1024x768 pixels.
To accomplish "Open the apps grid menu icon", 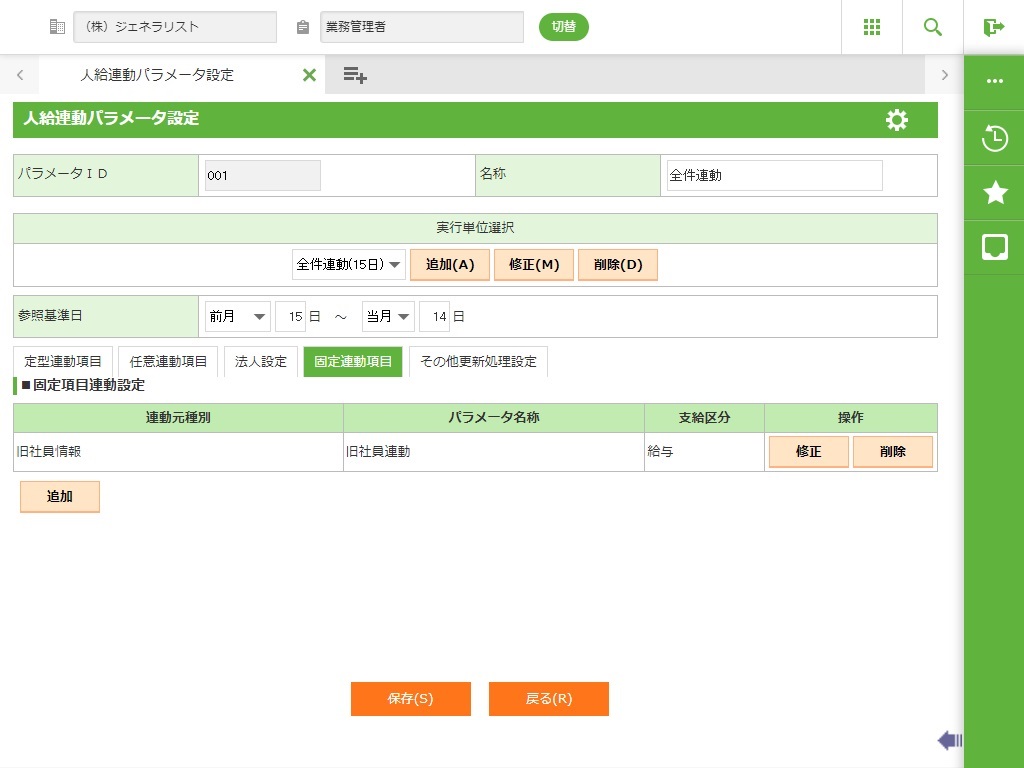I will pos(871,27).
